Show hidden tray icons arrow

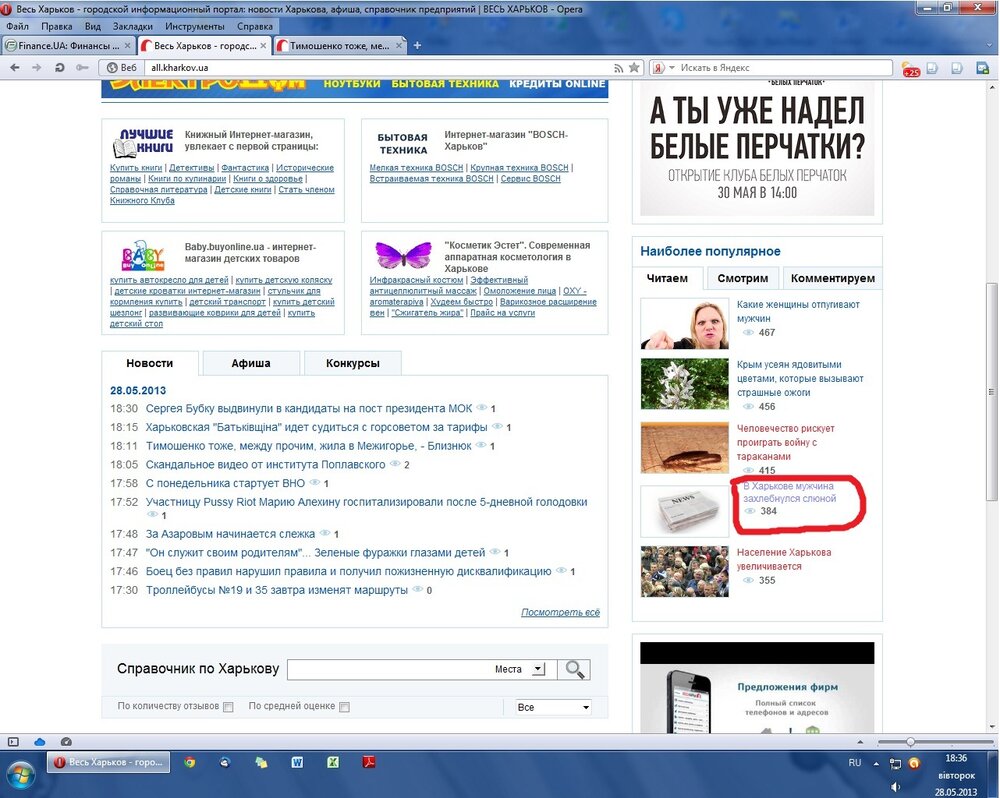(876, 764)
